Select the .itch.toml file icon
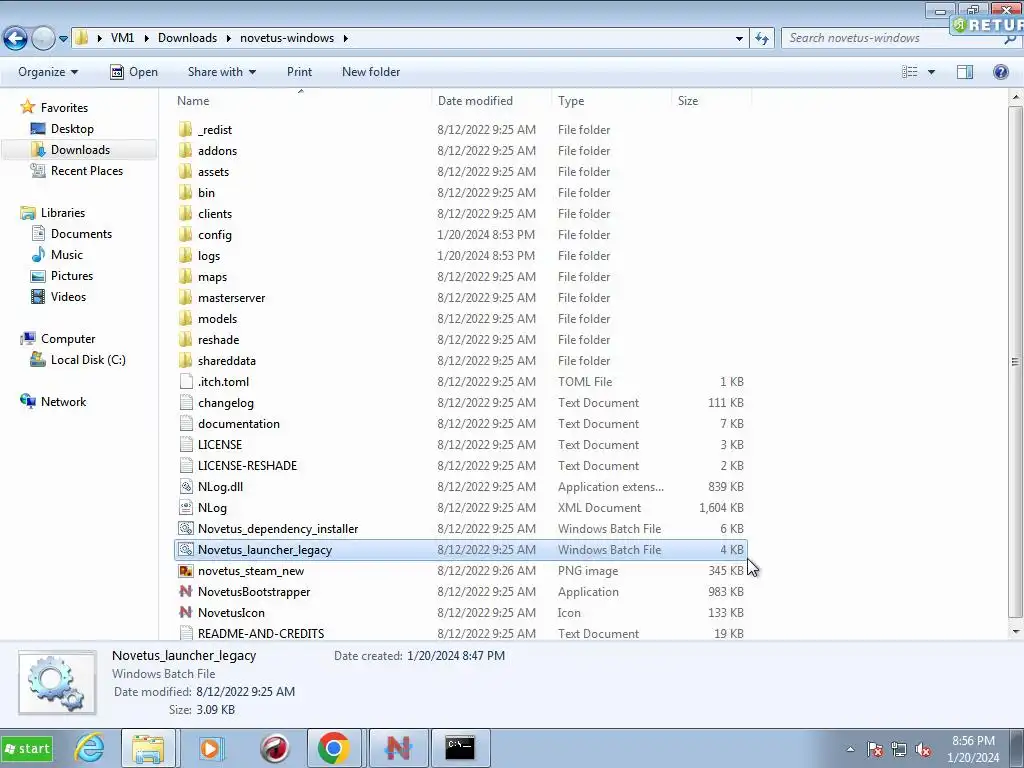 point(185,381)
